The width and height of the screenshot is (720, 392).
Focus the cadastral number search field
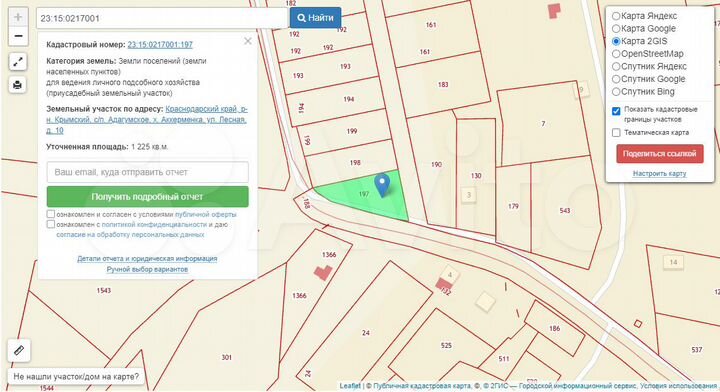pyautogui.click(x=162, y=18)
